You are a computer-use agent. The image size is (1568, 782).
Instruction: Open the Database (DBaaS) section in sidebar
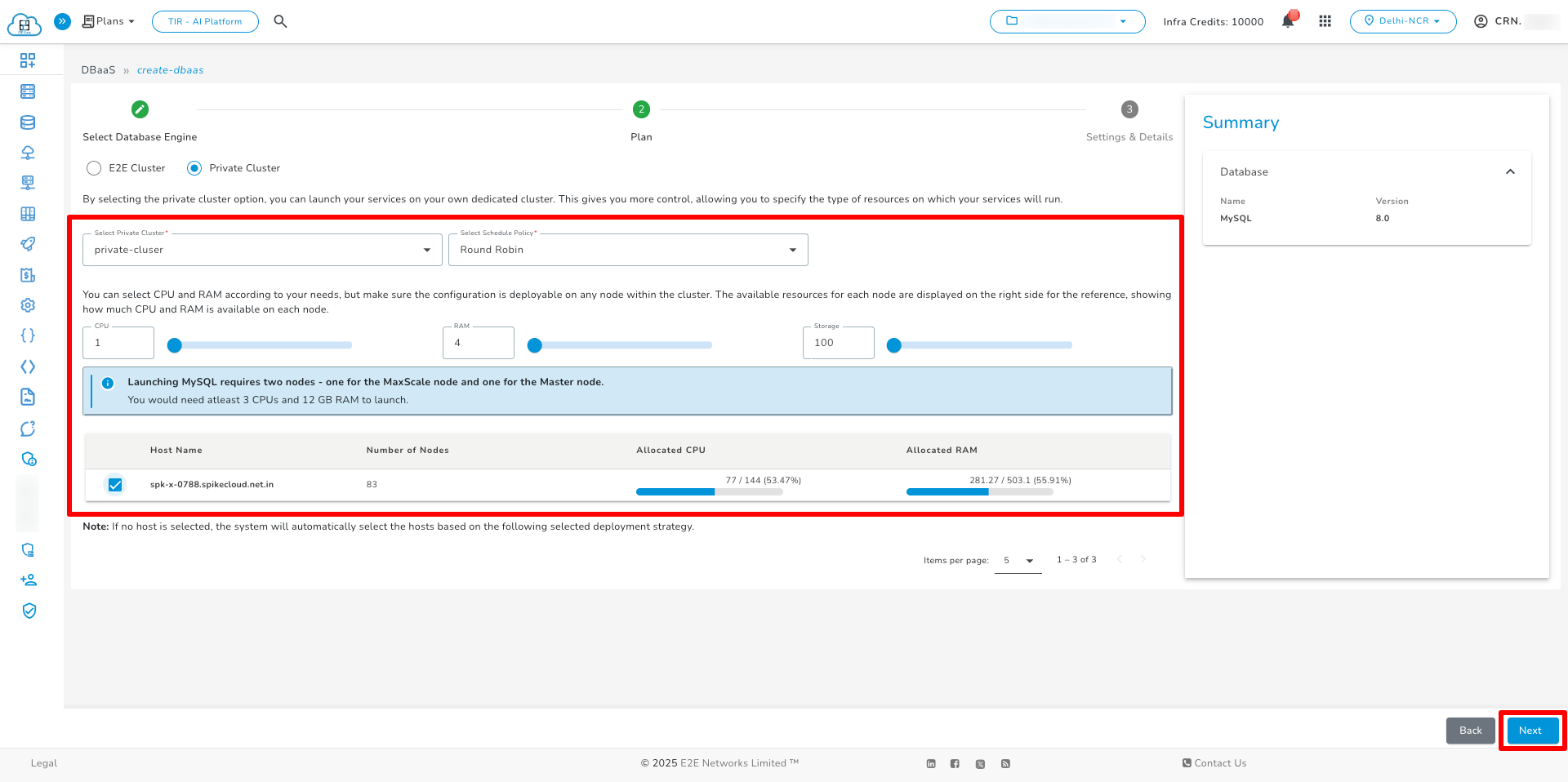coord(28,122)
